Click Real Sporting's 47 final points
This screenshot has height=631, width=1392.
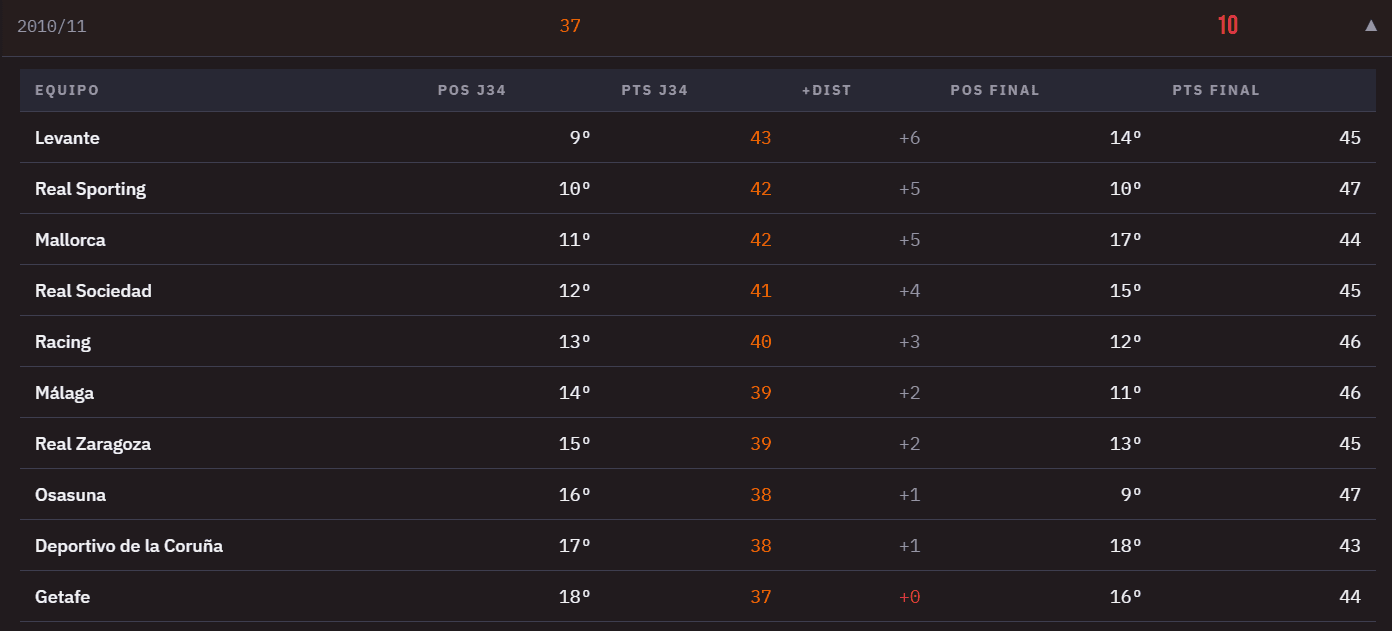click(x=1350, y=189)
